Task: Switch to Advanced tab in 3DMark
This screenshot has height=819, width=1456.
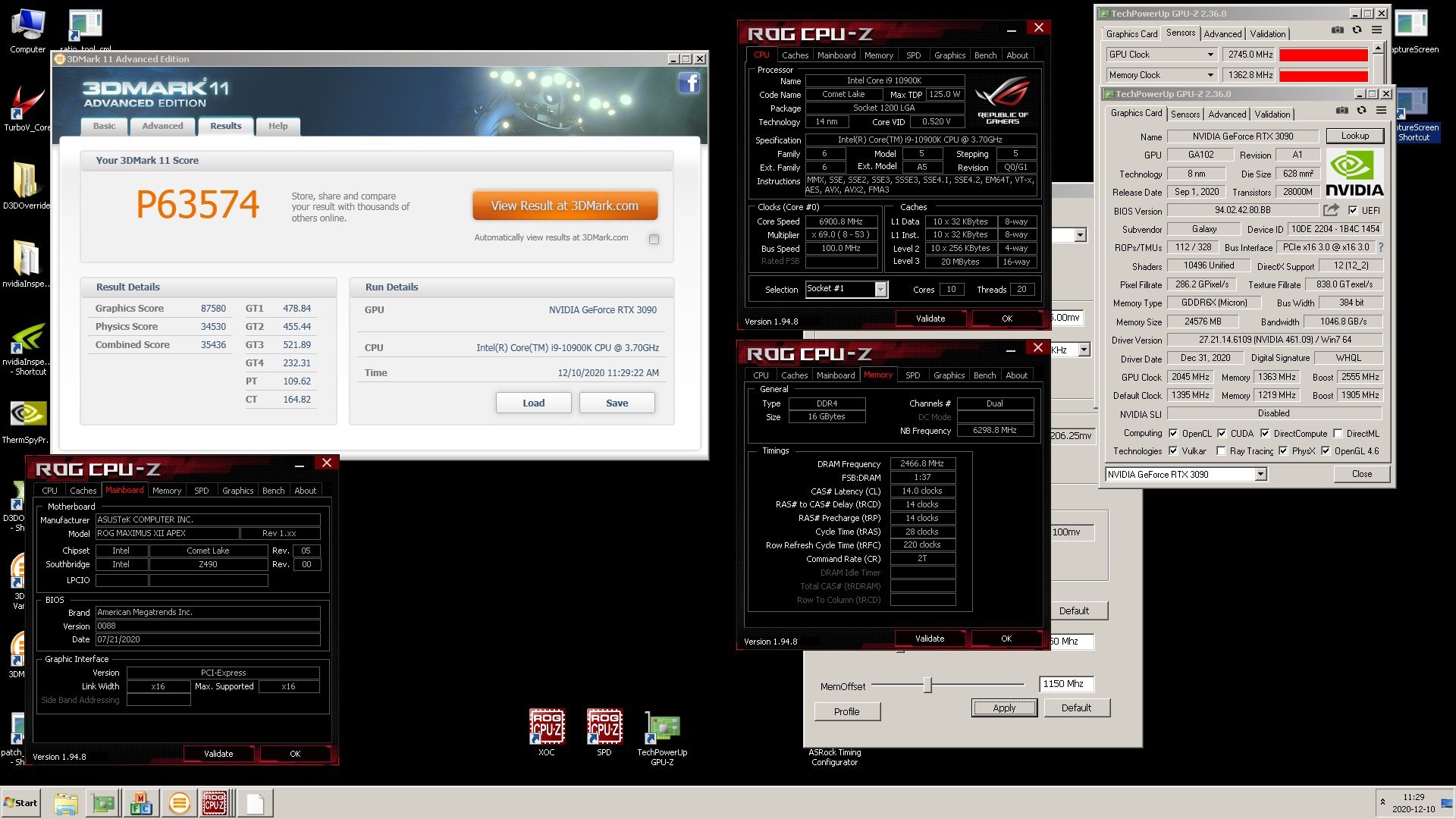Action: 162,126
